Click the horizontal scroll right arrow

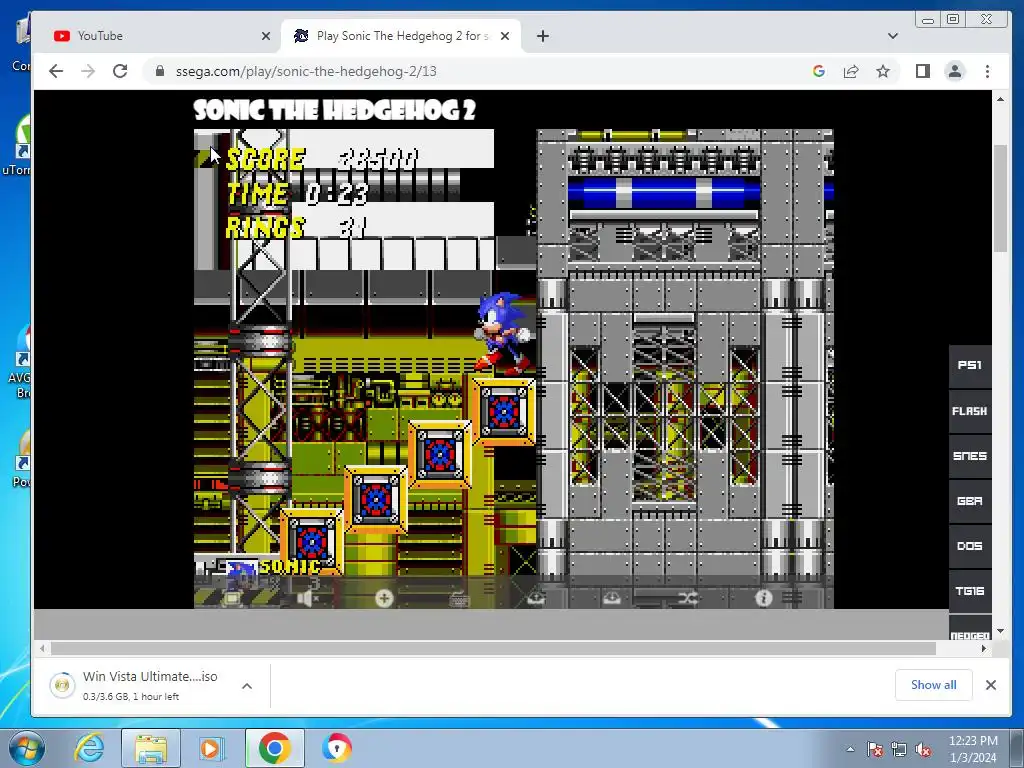(984, 648)
